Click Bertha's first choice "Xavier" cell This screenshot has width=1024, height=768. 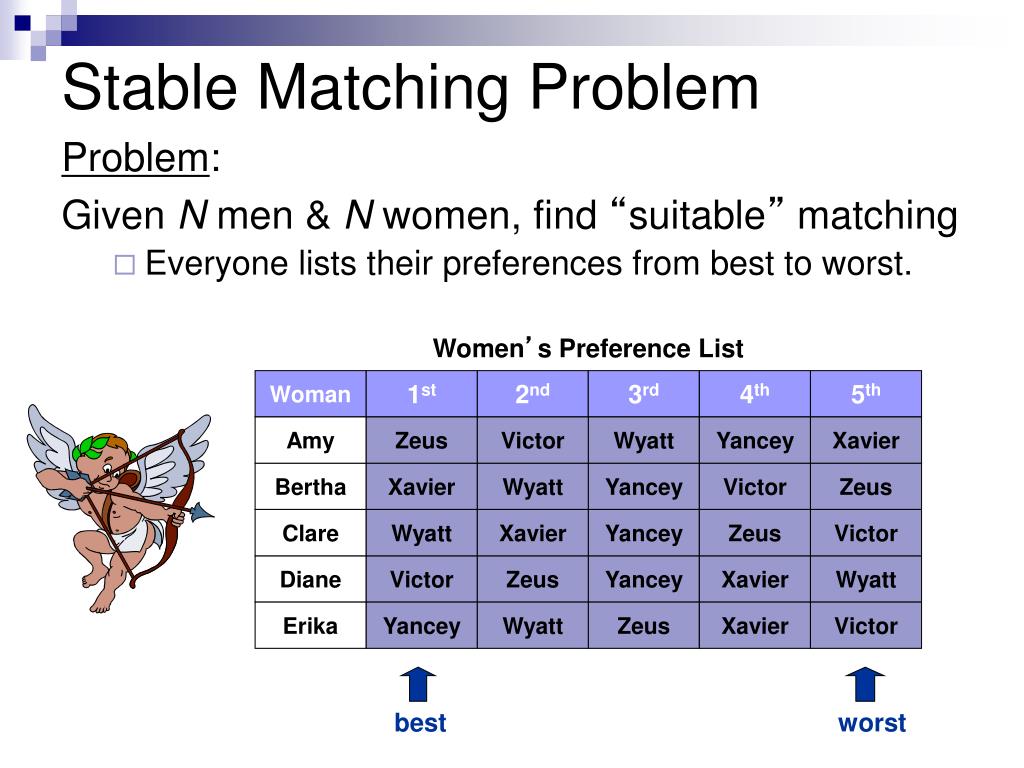[421, 487]
